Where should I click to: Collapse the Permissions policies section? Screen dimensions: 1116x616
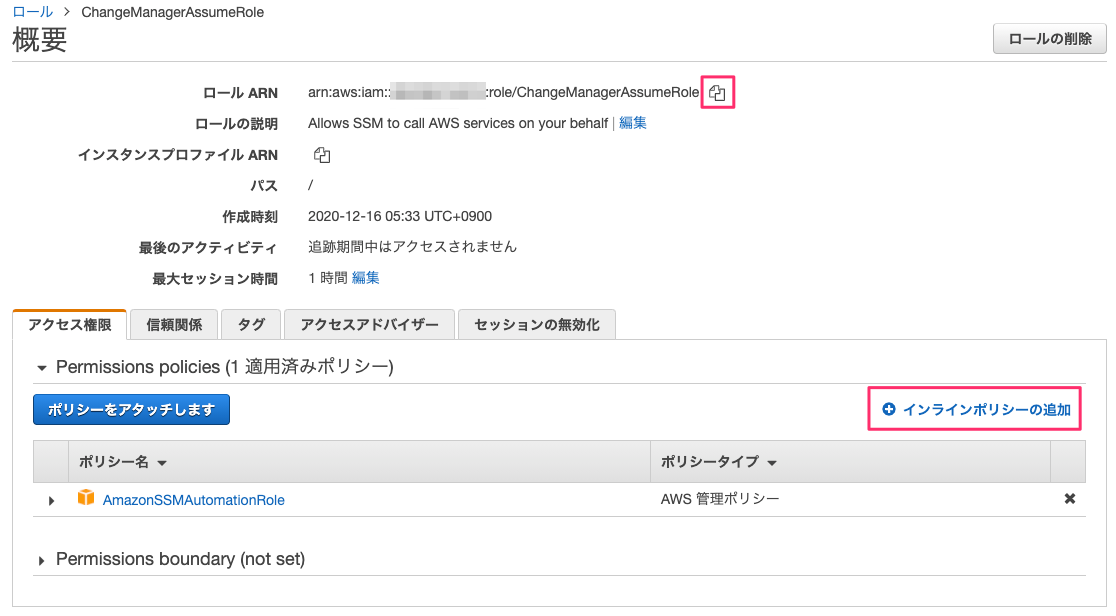tap(41, 367)
